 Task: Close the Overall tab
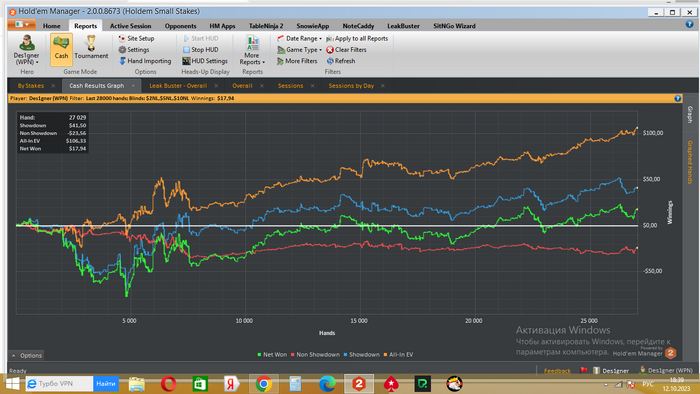pyautogui.click(x=262, y=86)
